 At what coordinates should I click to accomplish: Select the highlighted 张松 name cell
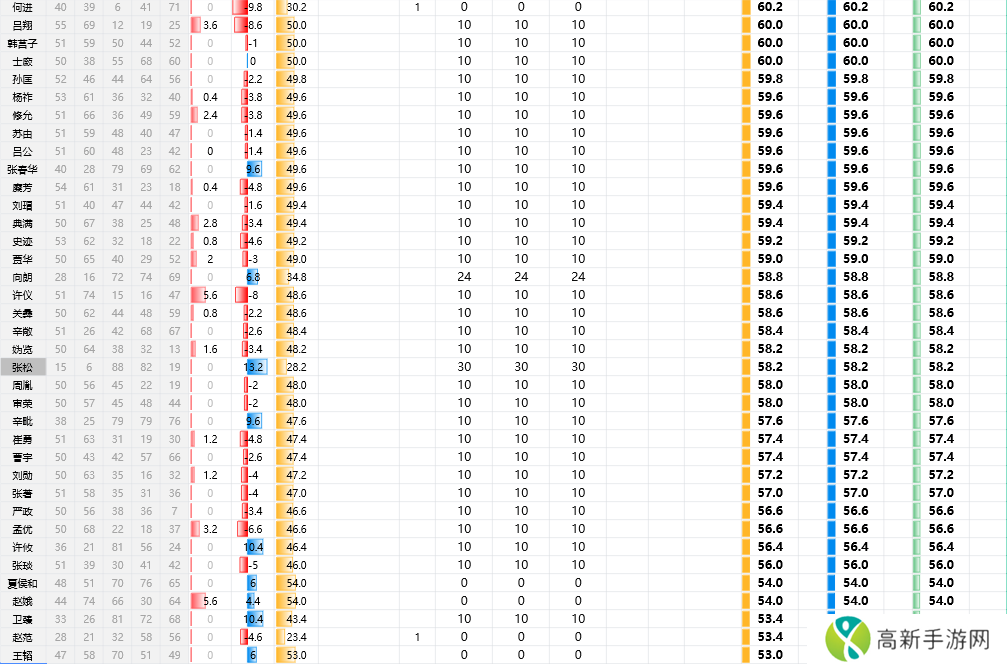pyautogui.click(x=22, y=367)
